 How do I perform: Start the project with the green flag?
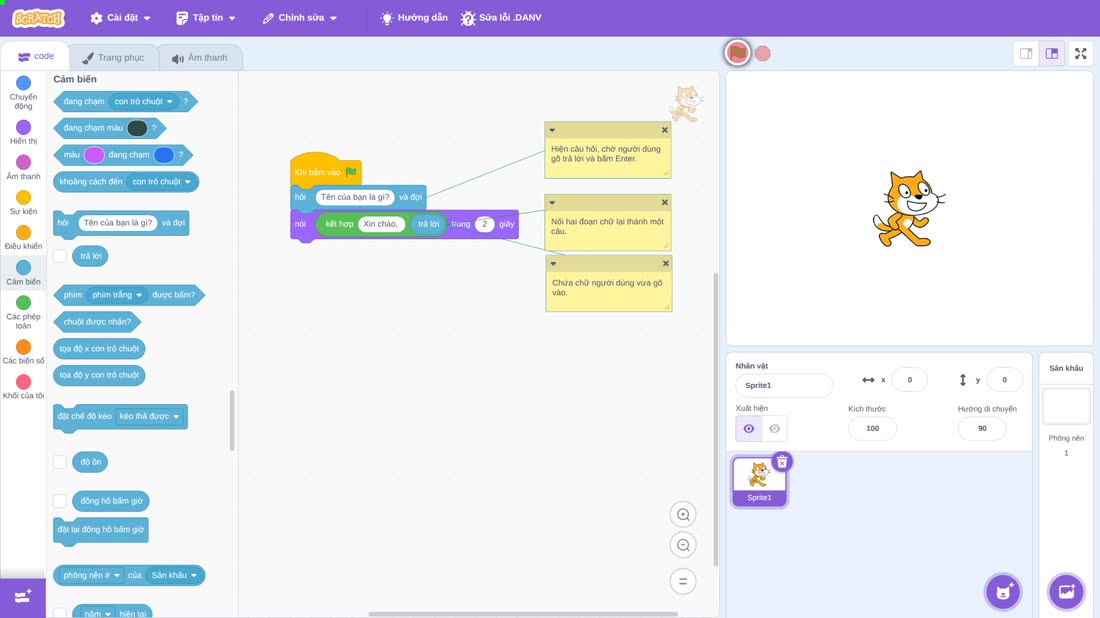tap(737, 53)
